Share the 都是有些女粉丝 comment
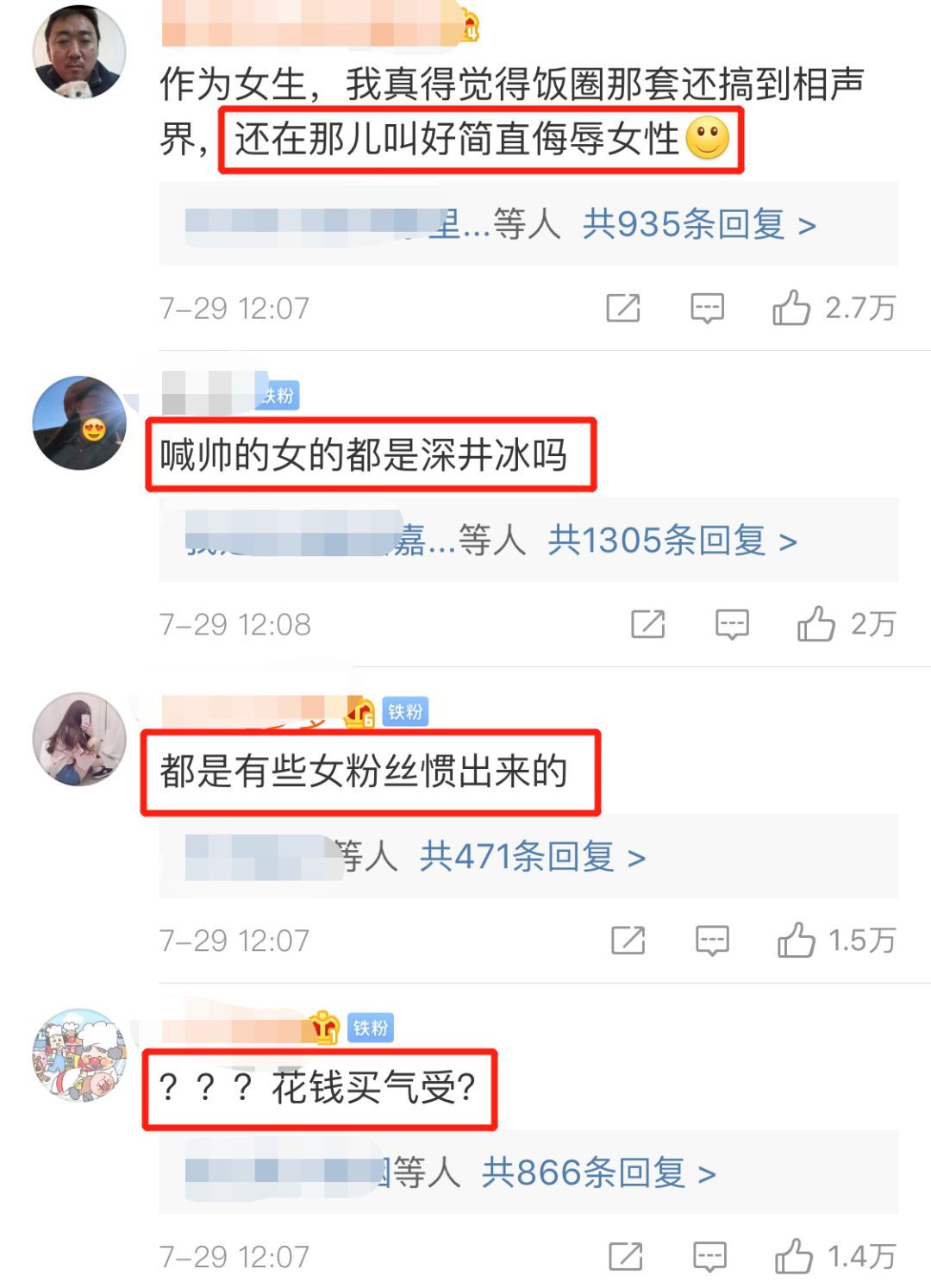The image size is (931, 1288). pos(628,940)
